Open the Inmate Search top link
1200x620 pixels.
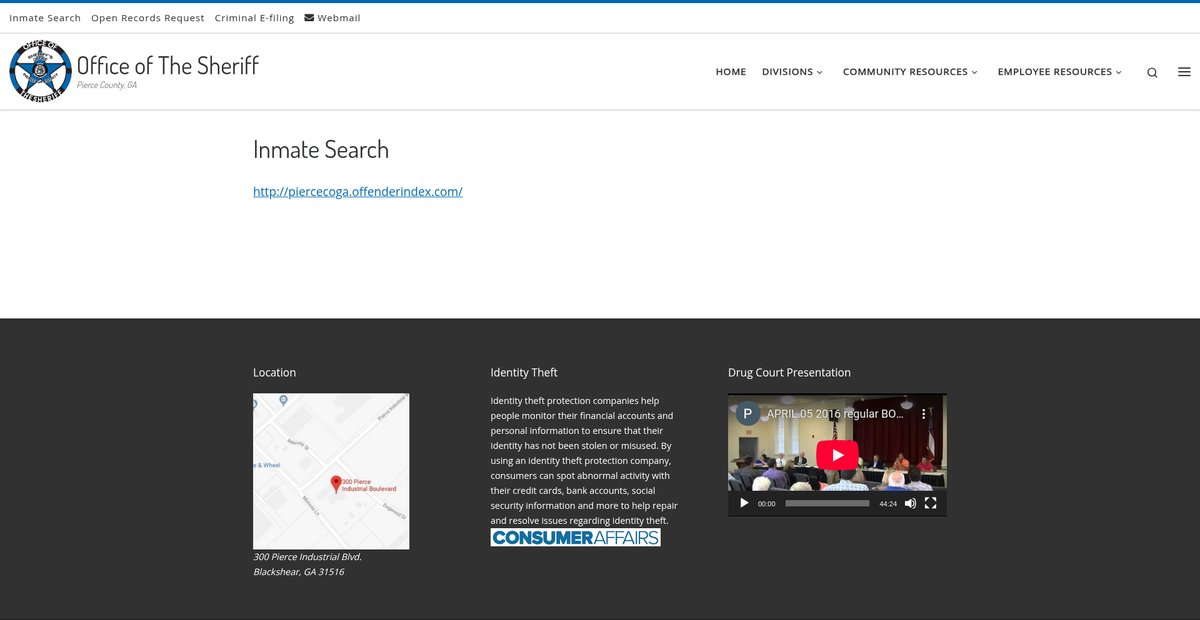tap(45, 18)
